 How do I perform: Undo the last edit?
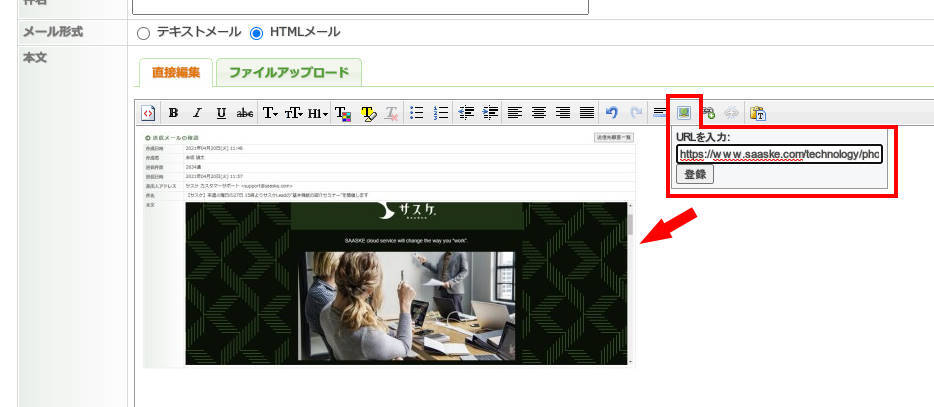pos(612,113)
